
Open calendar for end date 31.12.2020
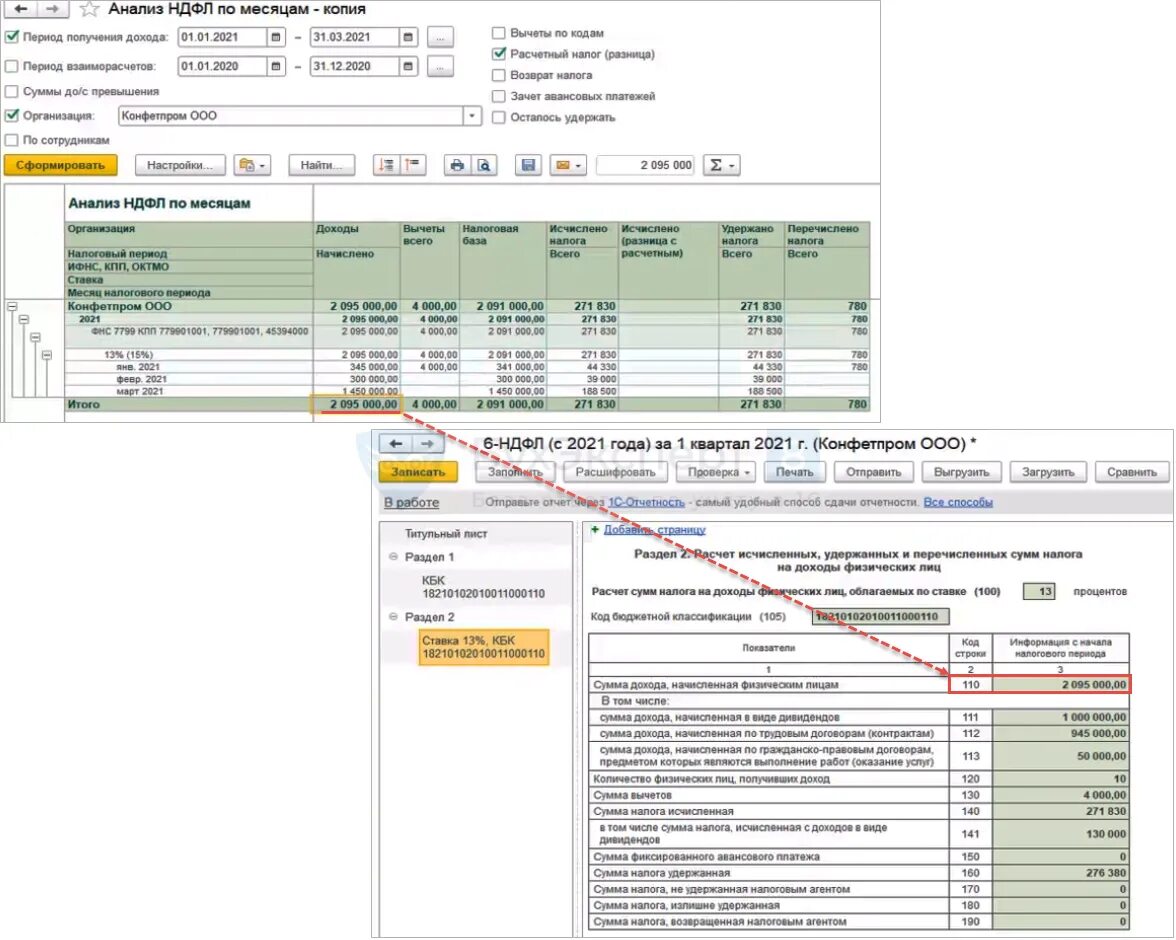coord(407,66)
